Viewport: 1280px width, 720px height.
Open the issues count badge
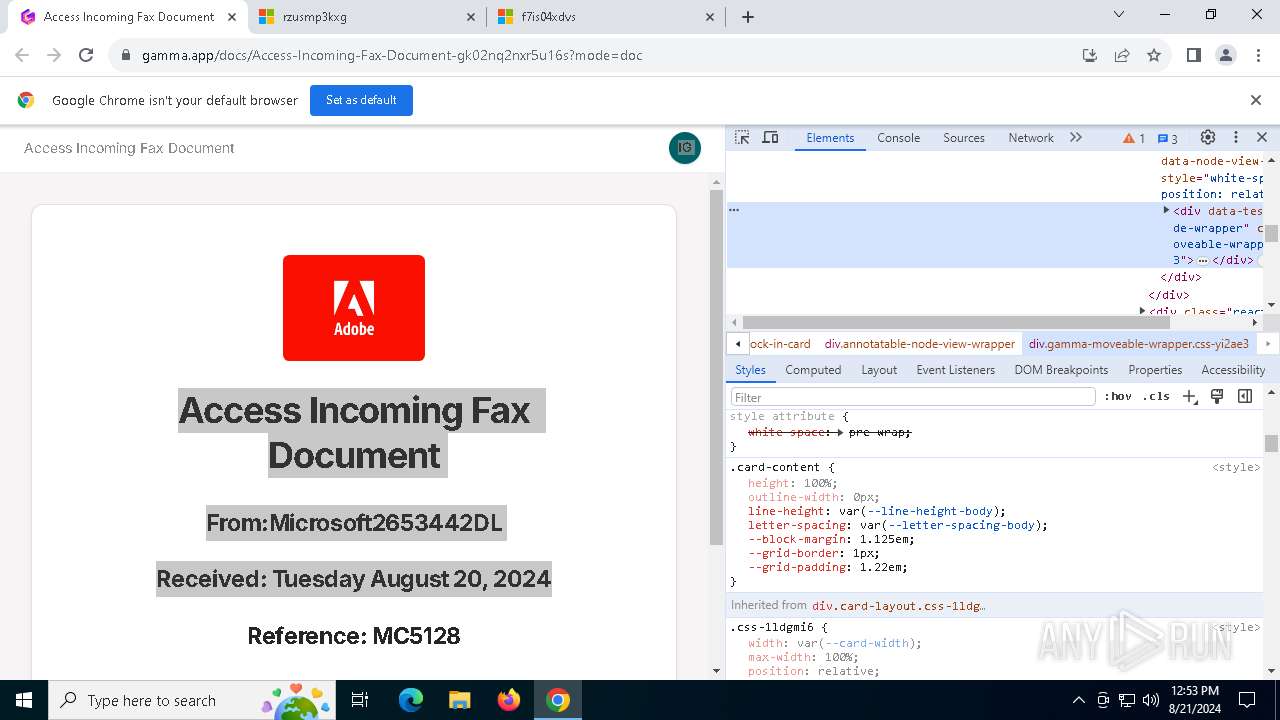coord(1168,138)
